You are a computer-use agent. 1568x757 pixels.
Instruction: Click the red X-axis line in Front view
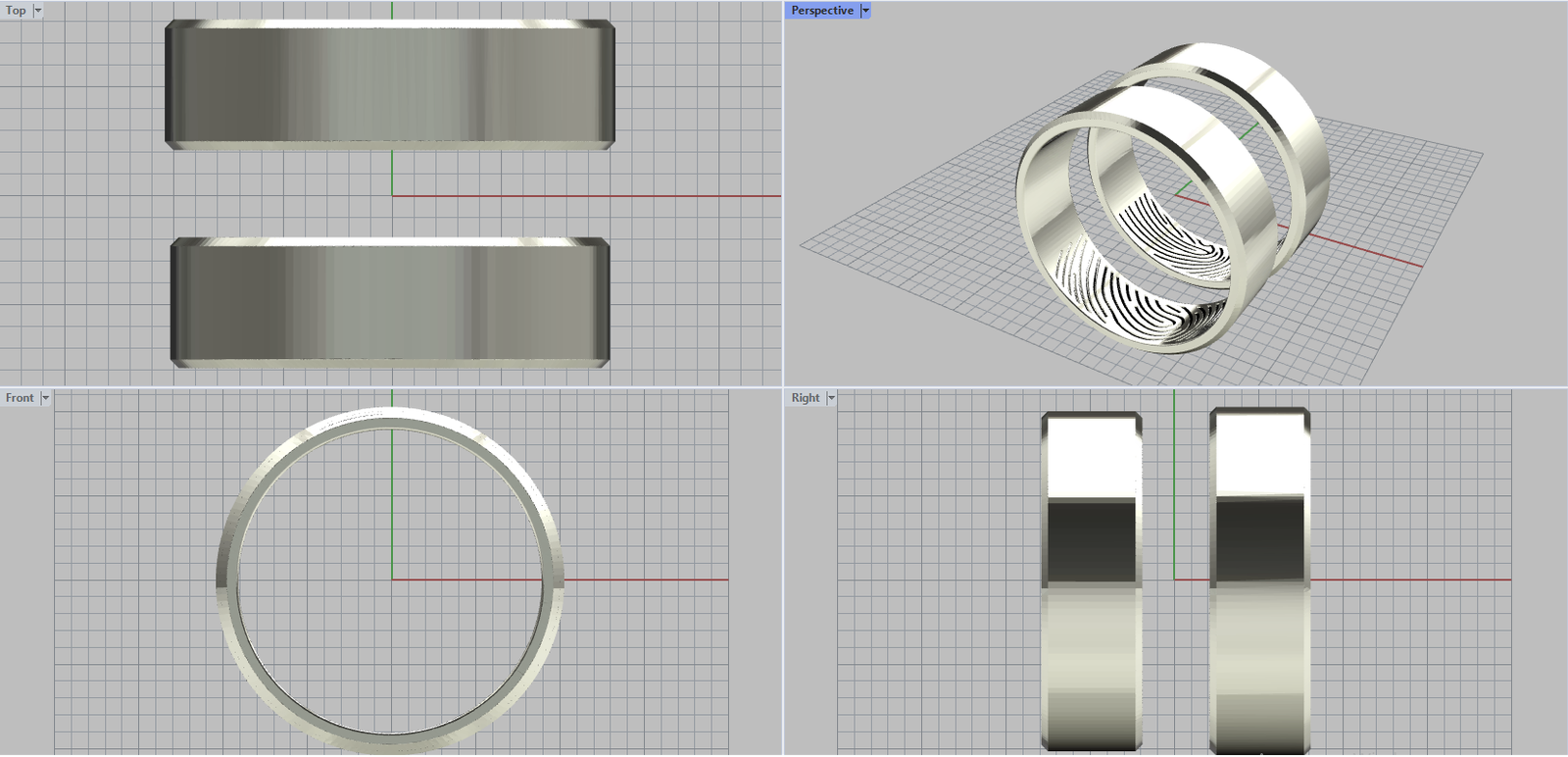(647, 580)
